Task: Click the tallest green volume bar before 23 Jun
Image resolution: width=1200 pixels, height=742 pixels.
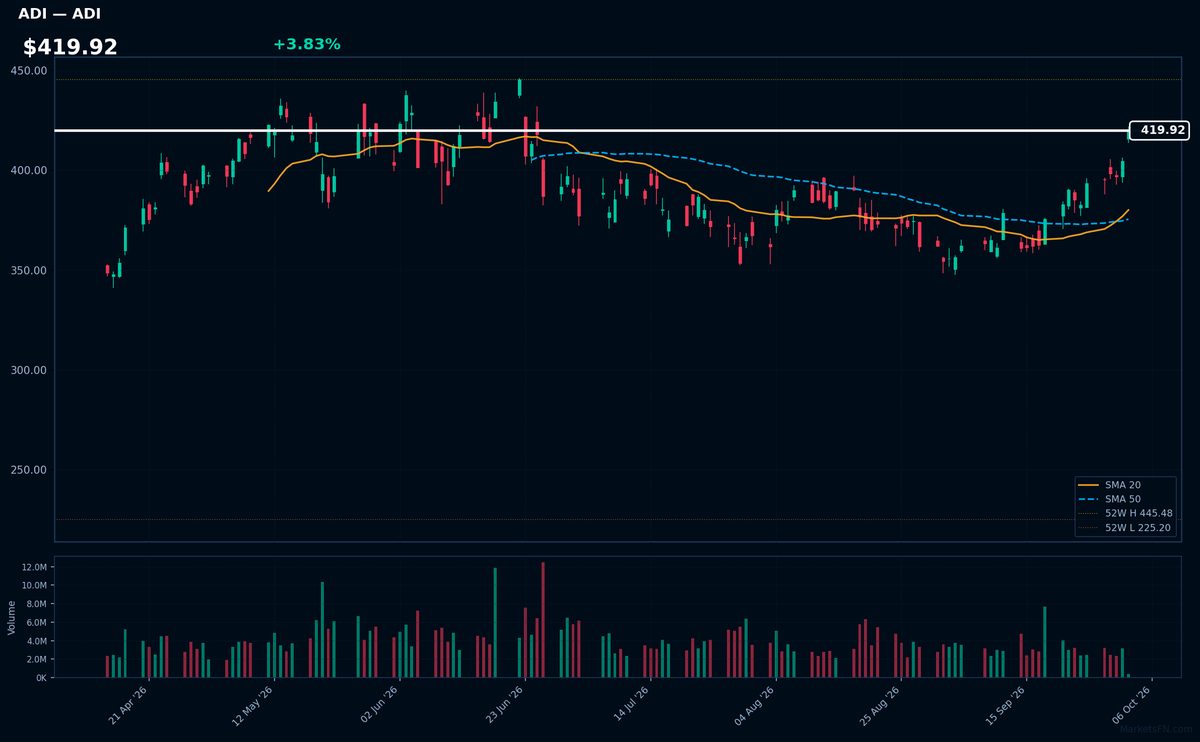Action: (495, 623)
